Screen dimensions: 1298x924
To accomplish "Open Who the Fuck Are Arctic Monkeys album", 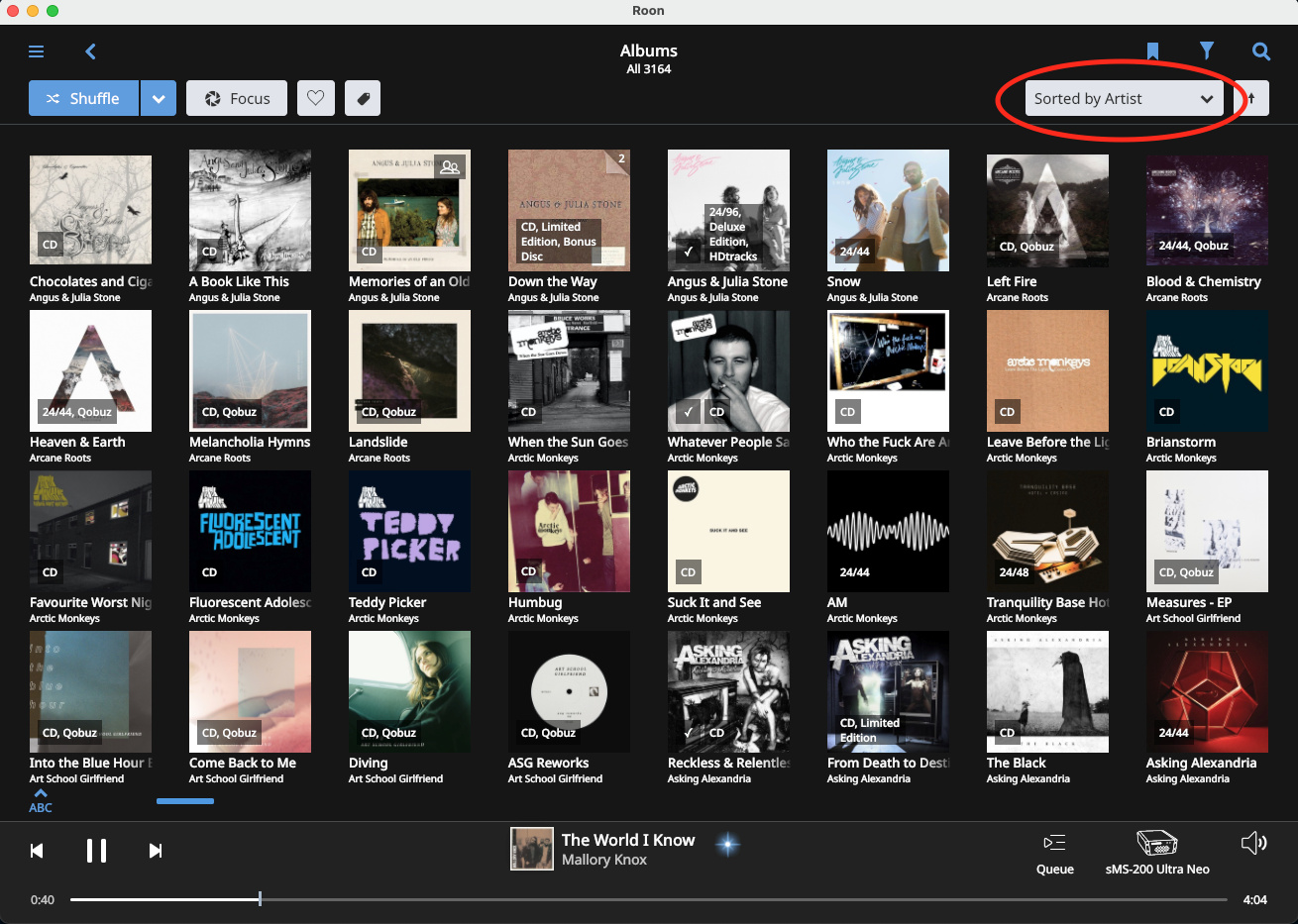I will pyautogui.click(x=888, y=370).
